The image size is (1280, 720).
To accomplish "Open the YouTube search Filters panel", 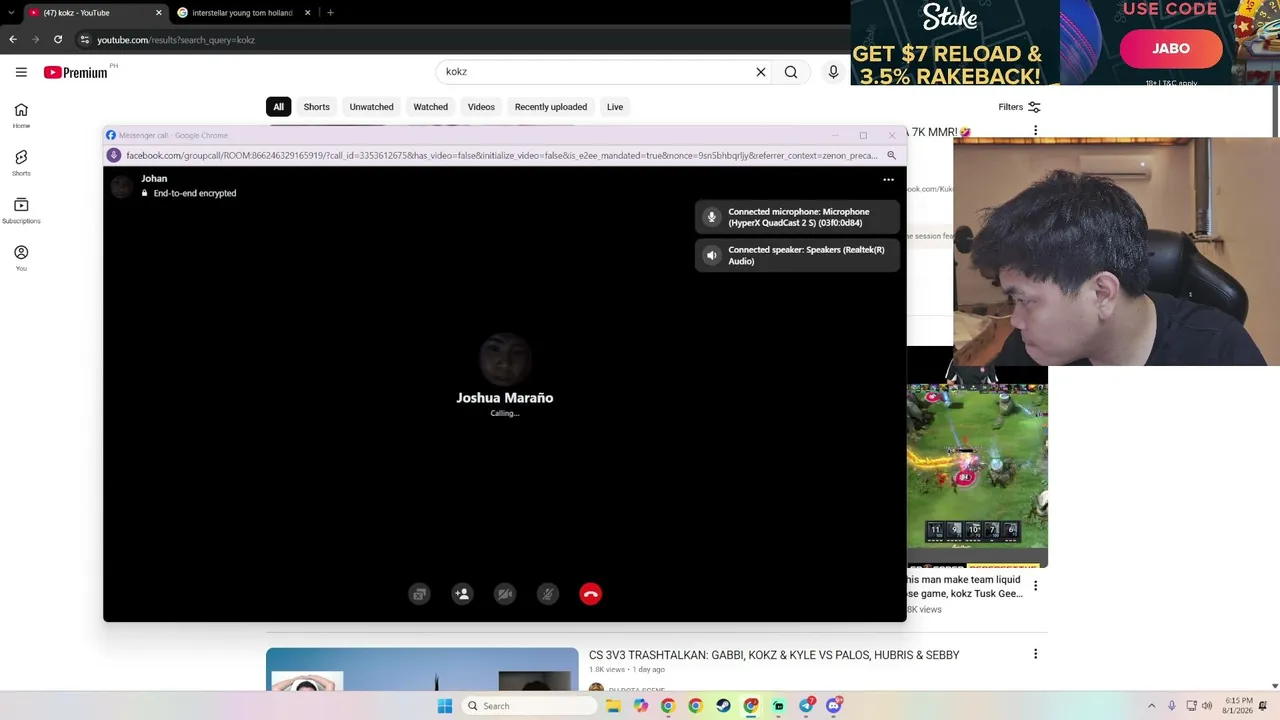I will click(1019, 107).
